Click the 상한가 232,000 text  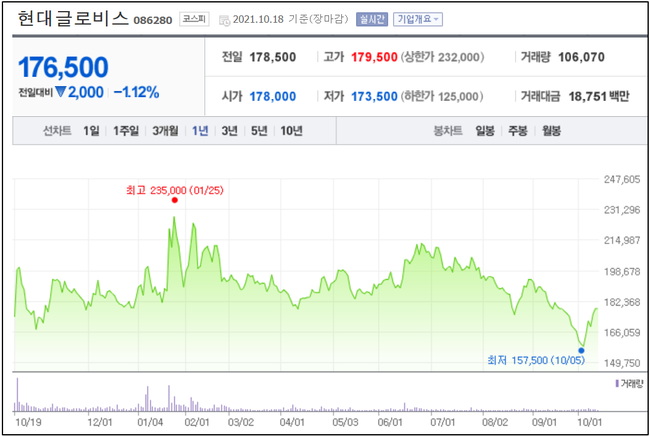point(442,57)
